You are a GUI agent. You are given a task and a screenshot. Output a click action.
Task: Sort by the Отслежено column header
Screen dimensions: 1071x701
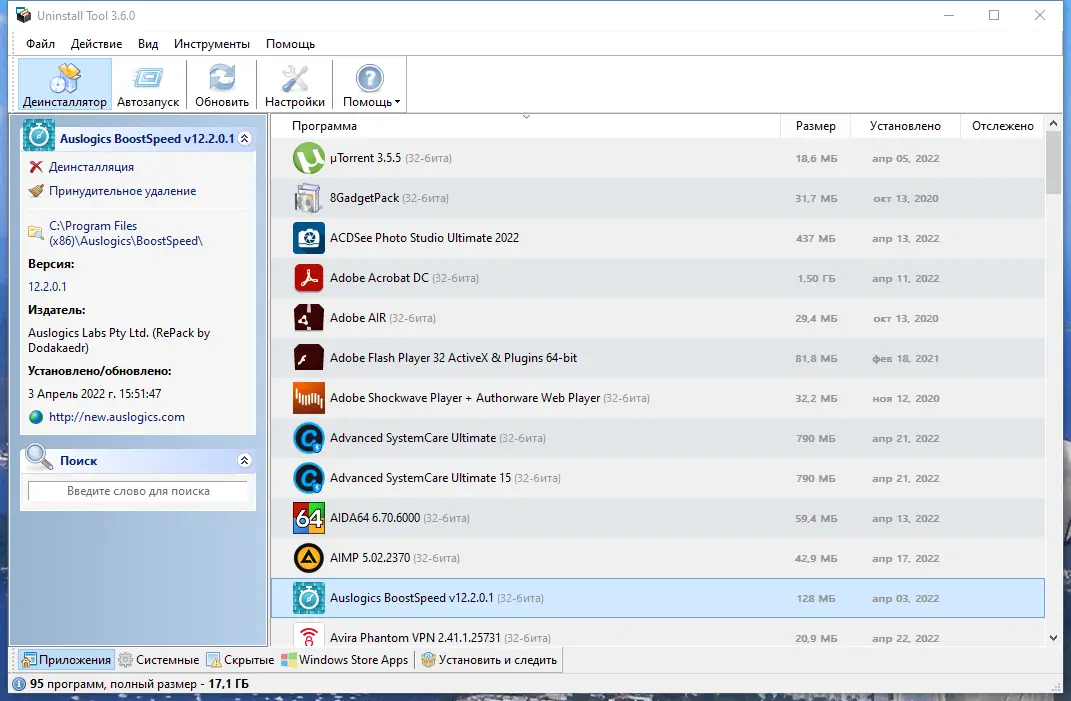[1003, 126]
